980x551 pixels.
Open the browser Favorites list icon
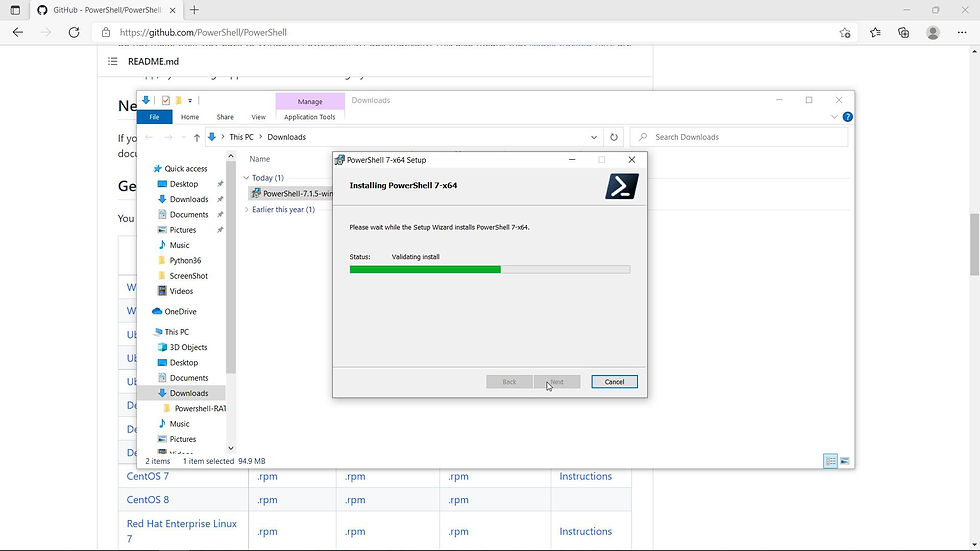click(875, 32)
